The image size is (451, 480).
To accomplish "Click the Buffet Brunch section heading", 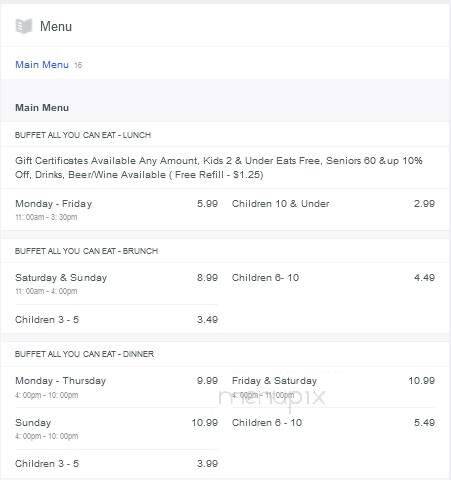I will 86,251.
